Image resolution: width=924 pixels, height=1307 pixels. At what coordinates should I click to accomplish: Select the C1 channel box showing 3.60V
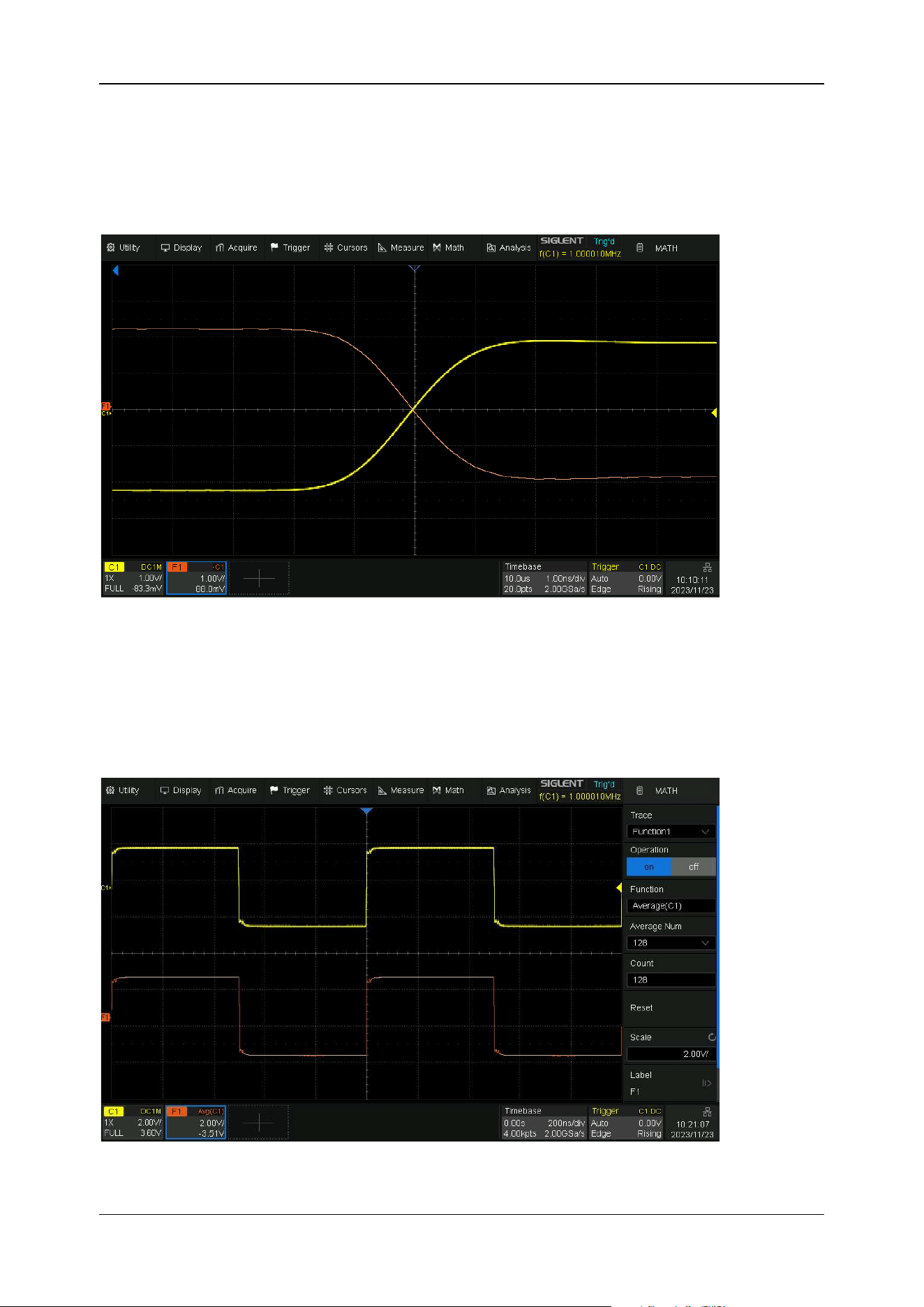pyautogui.click(x=133, y=1122)
